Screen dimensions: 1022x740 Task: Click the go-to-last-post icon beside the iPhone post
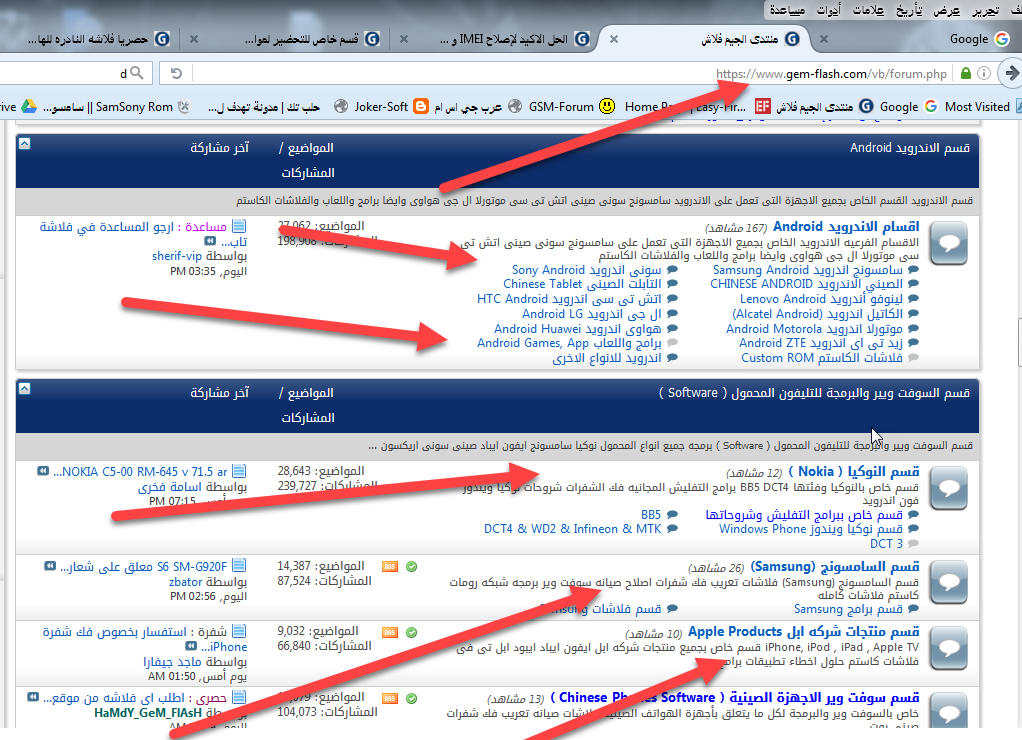point(191,646)
